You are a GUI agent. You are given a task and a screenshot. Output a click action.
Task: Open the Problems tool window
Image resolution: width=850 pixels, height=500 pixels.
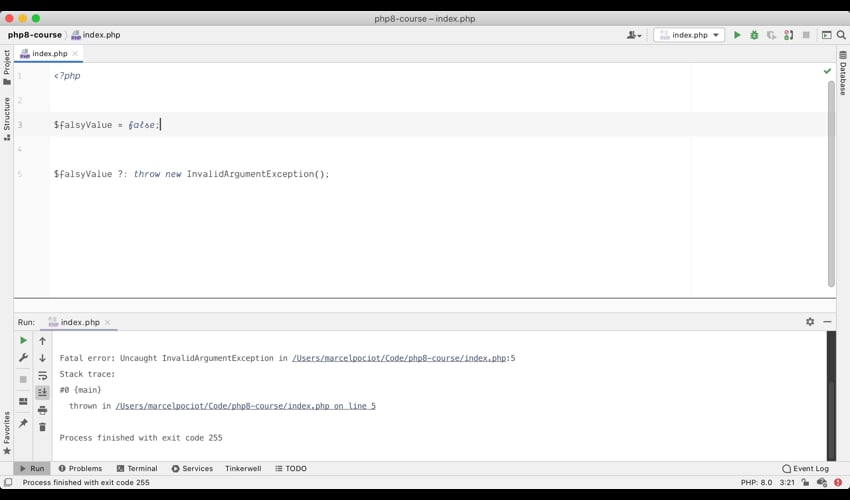80,468
